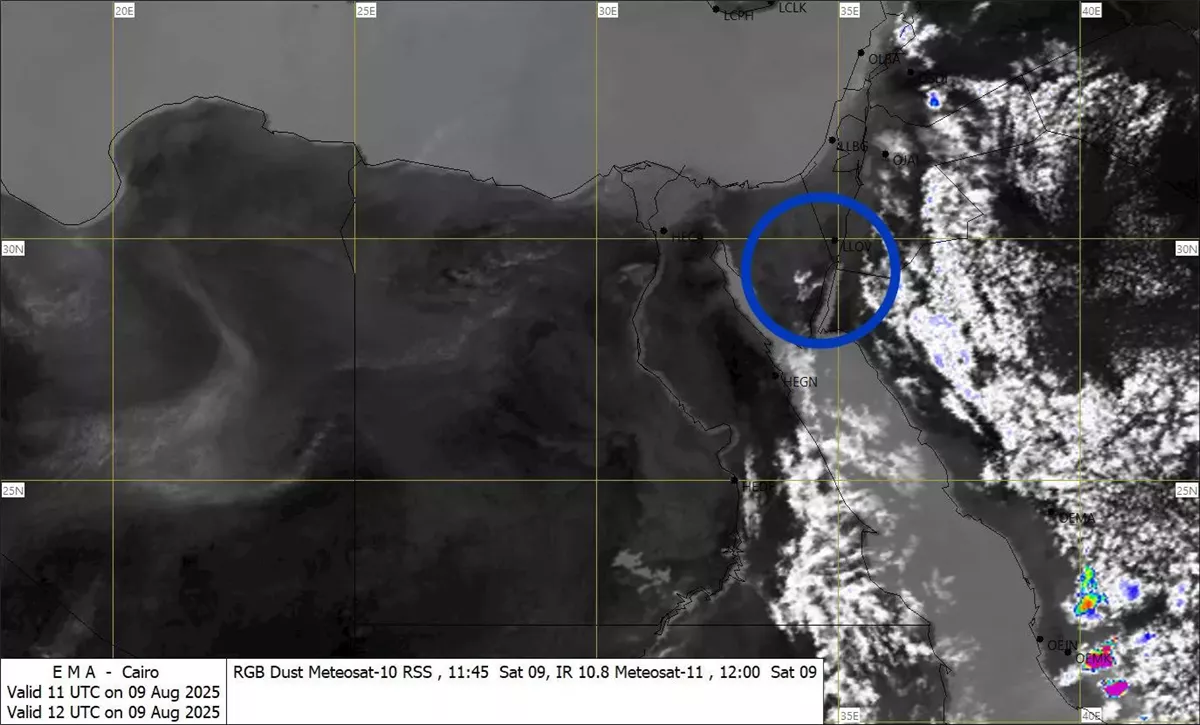Click the HEGN station label
The height and width of the screenshot is (725, 1200).
click(x=800, y=382)
